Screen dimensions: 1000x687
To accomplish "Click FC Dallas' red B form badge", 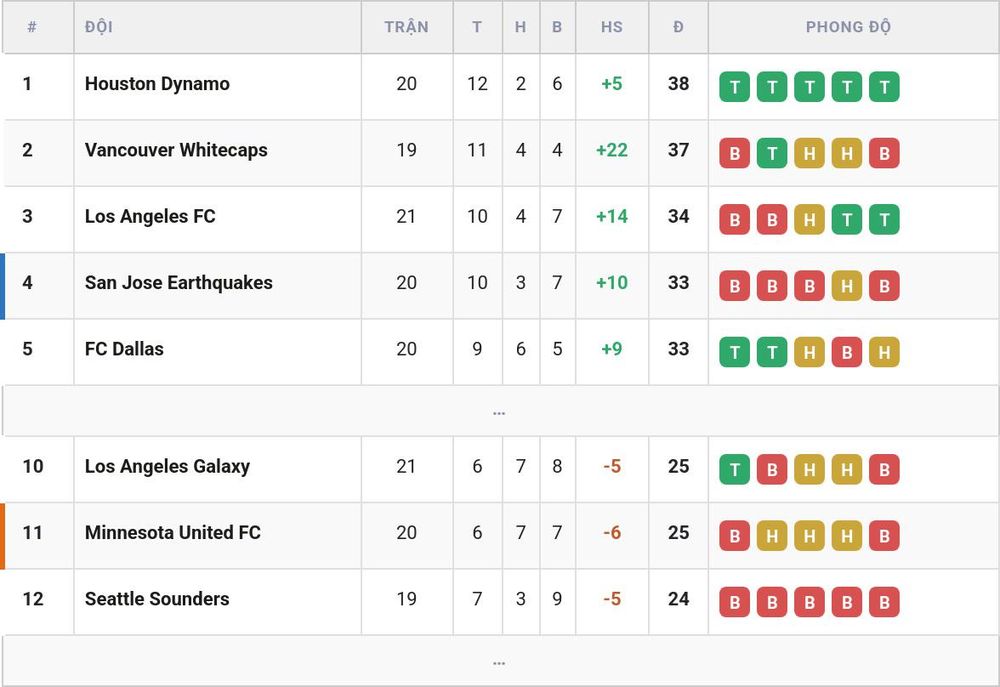I will click(846, 352).
